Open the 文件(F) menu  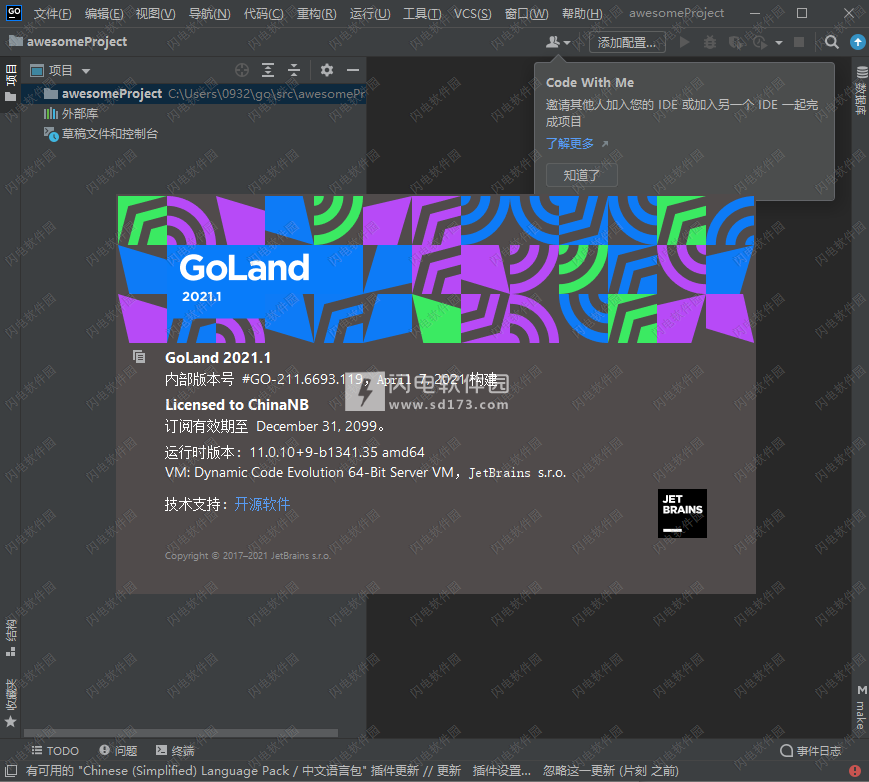pyautogui.click(x=53, y=13)
